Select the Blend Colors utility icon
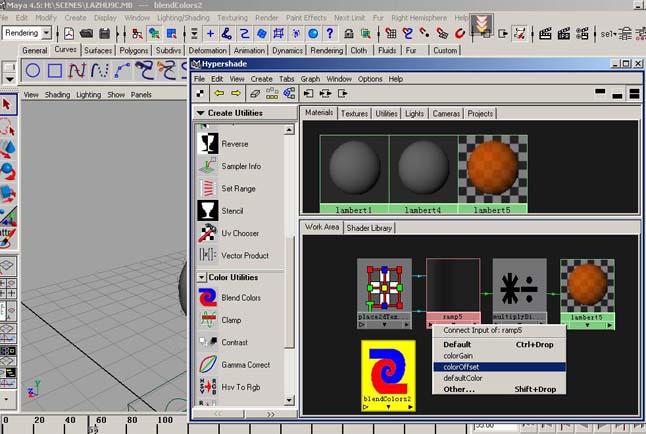The width and height of the screenshot is (646, 434). point(208,298)
